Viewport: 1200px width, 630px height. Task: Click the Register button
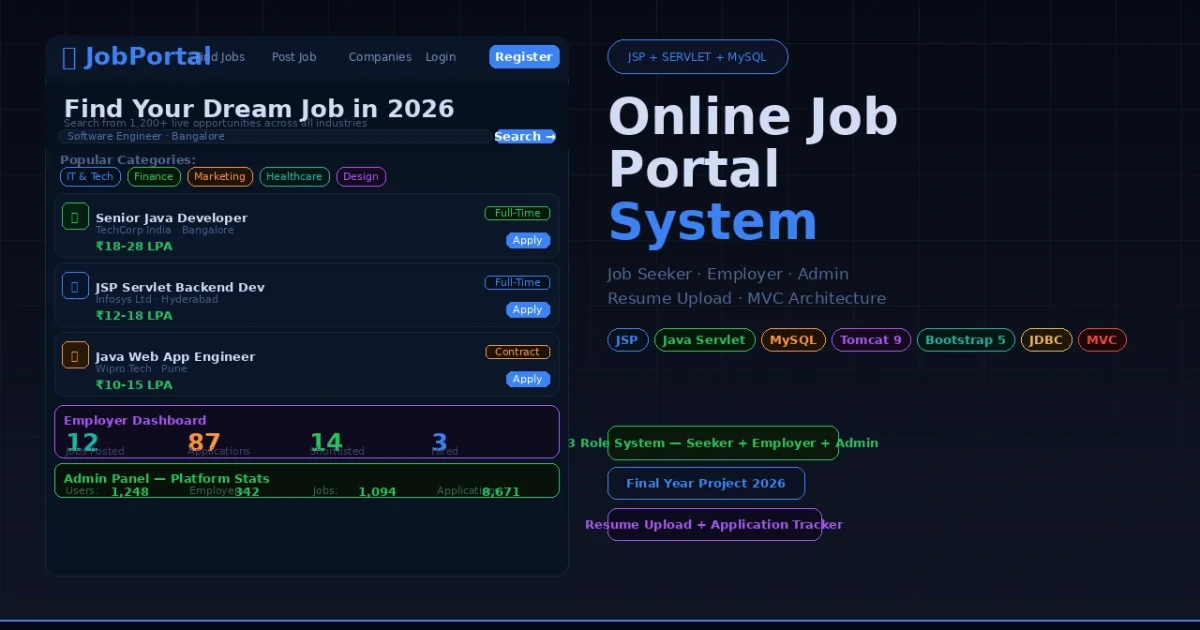point(523,57)
